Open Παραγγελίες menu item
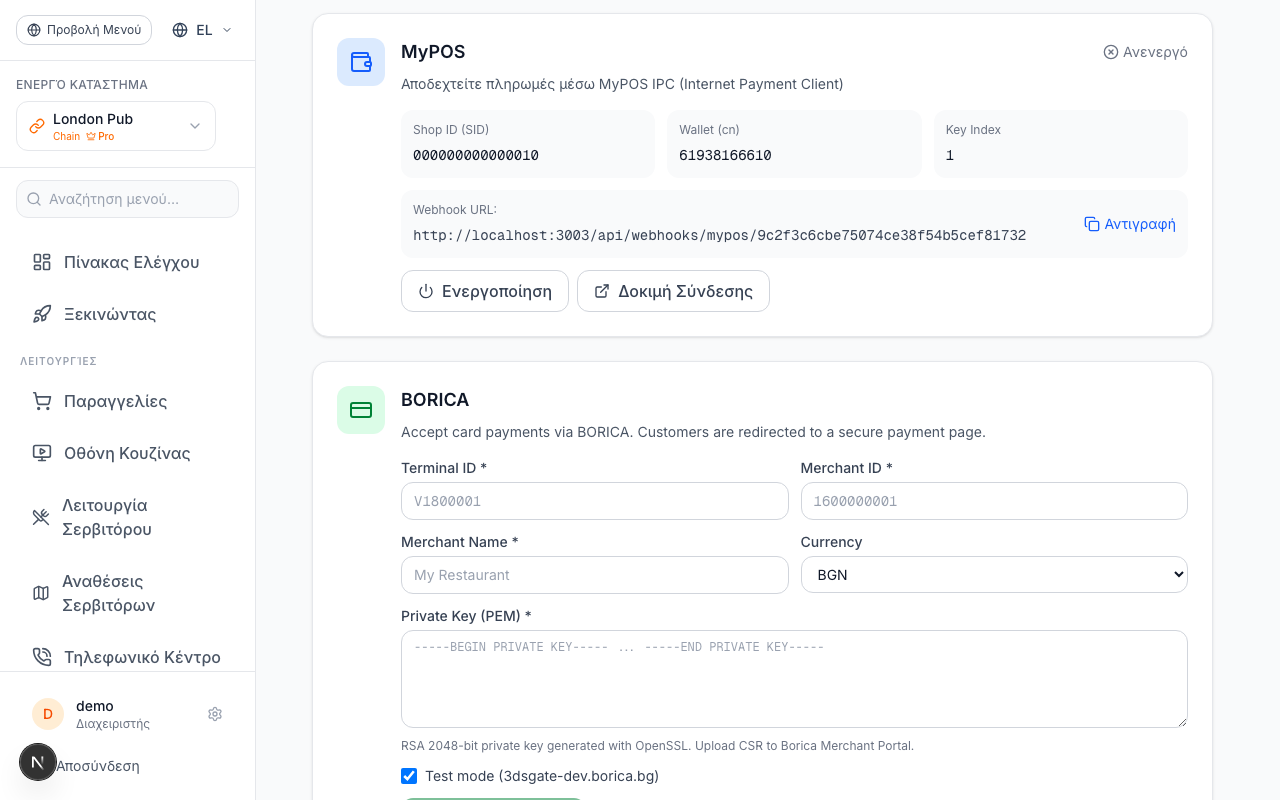 128,401
